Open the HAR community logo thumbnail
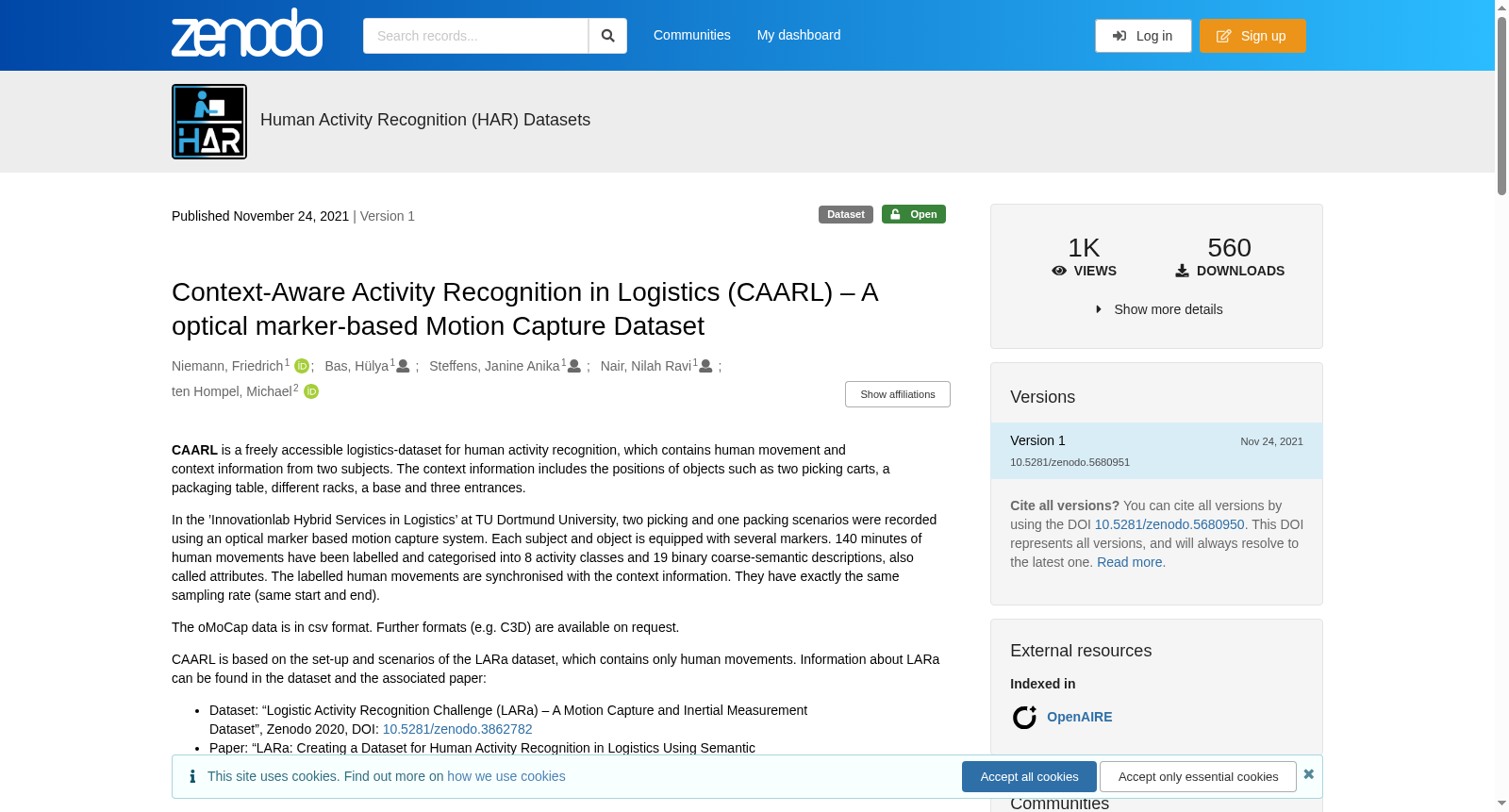1509x812 pixels. [209, 122]
